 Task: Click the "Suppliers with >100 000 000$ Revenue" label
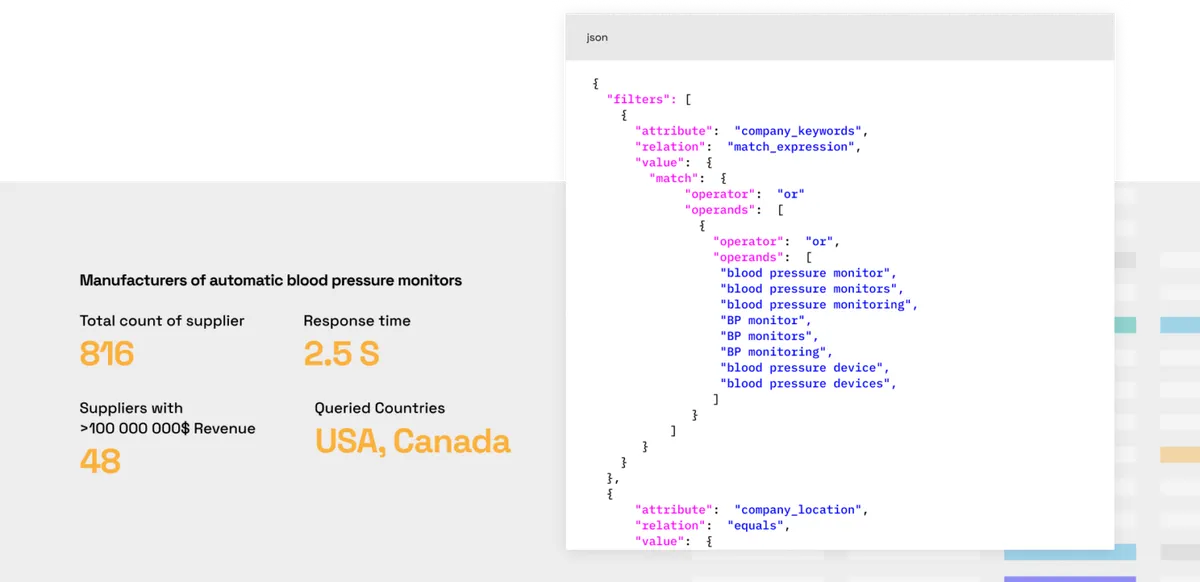tap(168, 418)
